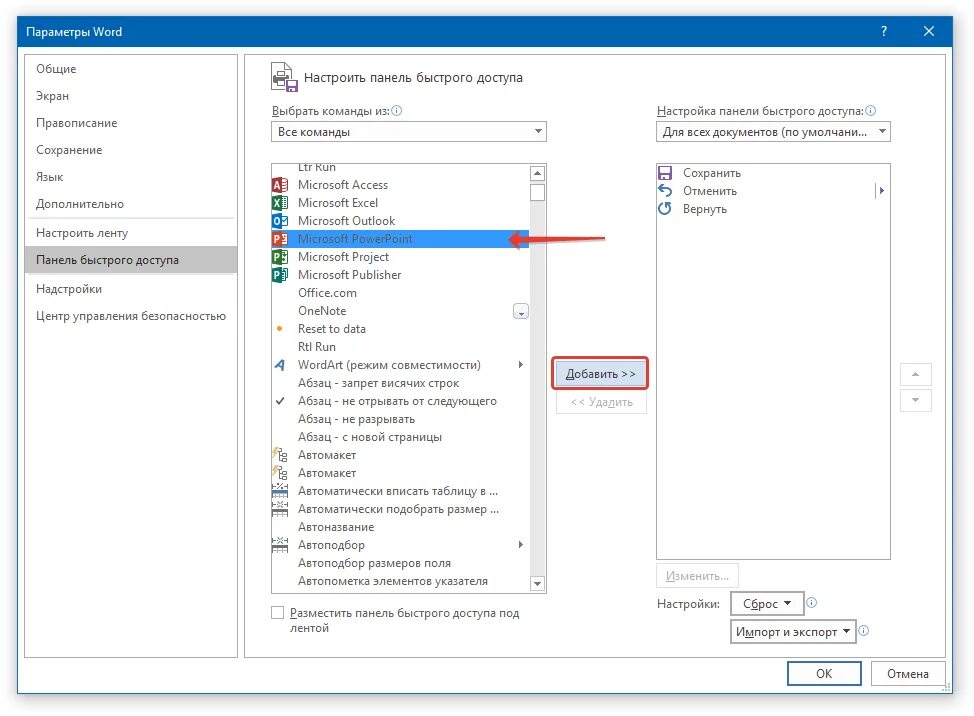Image resolution: width=974 pixels, height=716 pixels.
Task: Click the WordArt icon in command list
Action: (280, 365)
